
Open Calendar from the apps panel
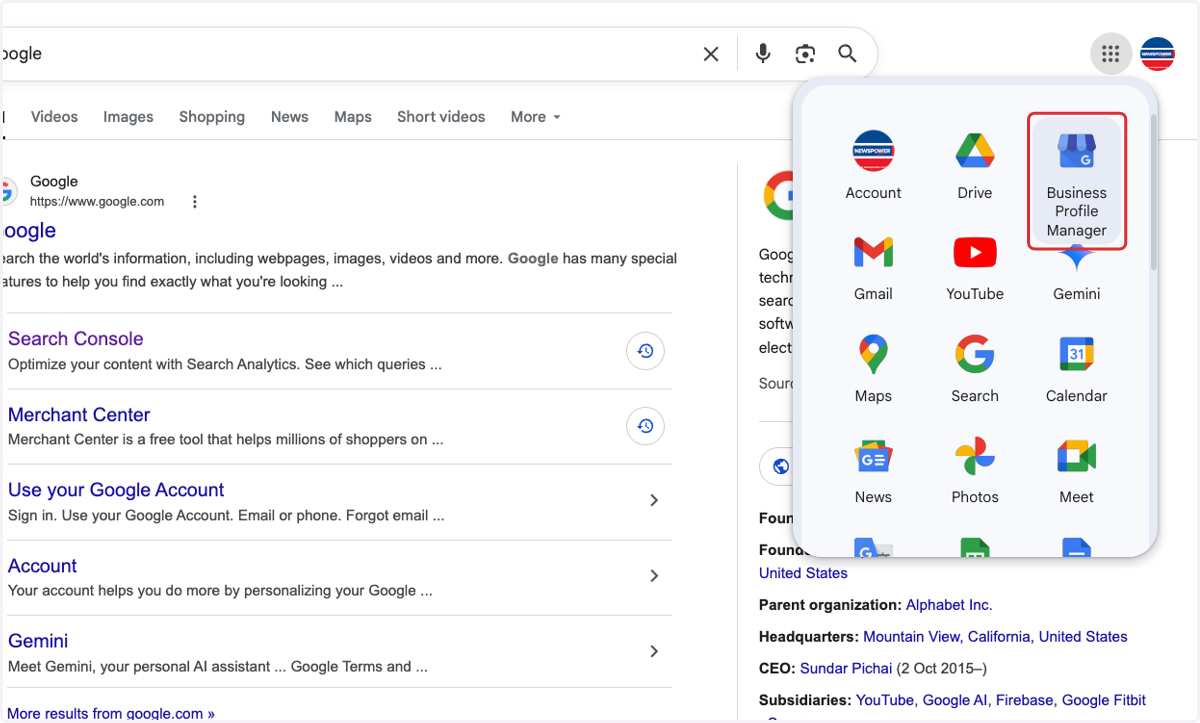coord(1077,370)
